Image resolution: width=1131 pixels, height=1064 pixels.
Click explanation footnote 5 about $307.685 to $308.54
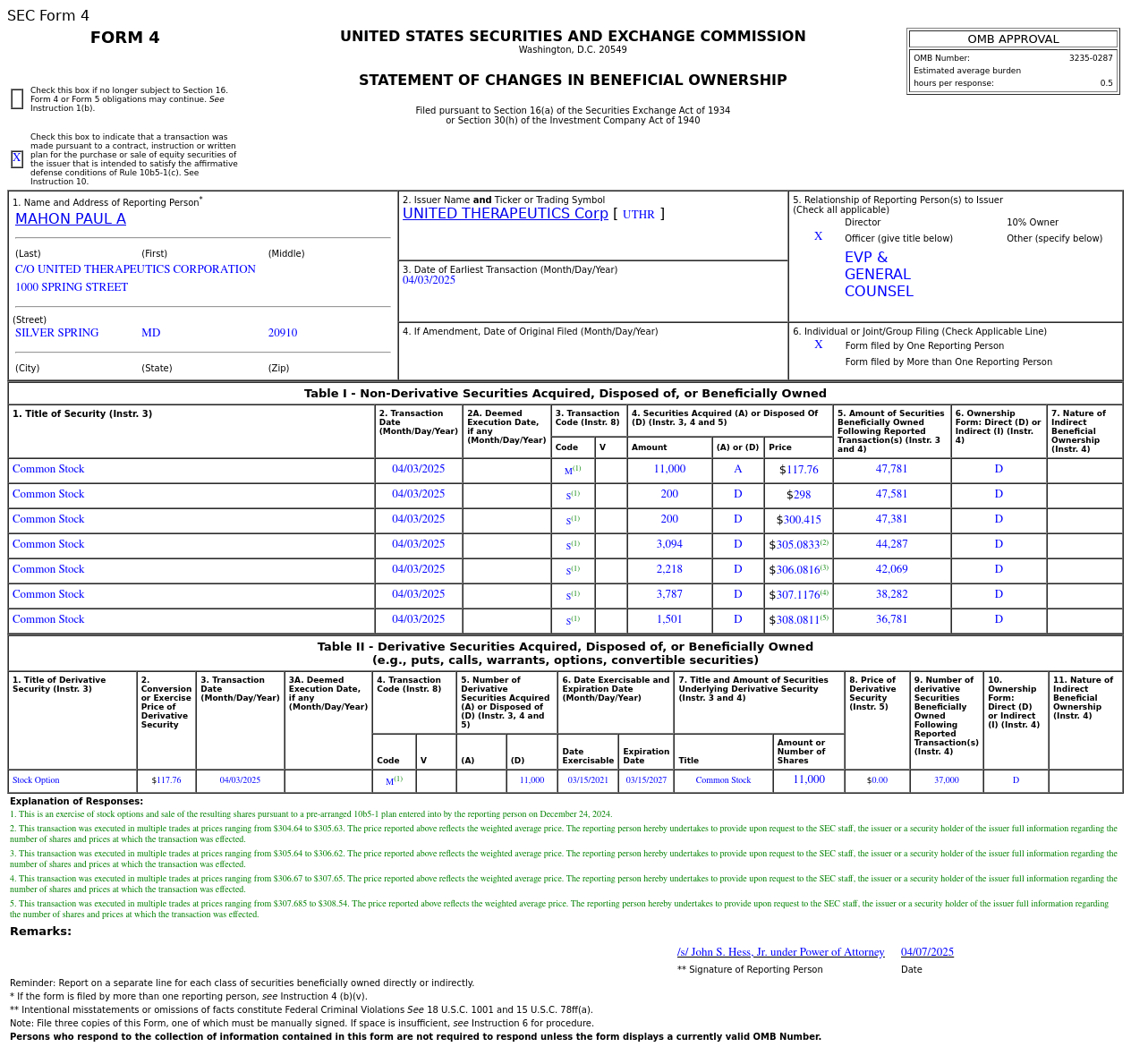coord(559,909)
